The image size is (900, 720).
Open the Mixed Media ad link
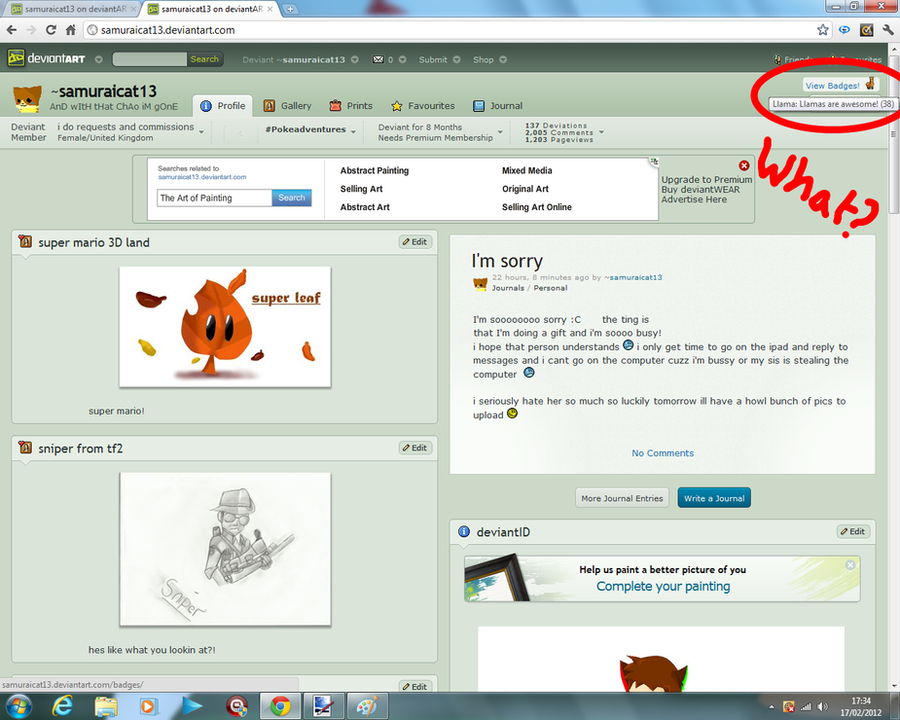(527, 171)
